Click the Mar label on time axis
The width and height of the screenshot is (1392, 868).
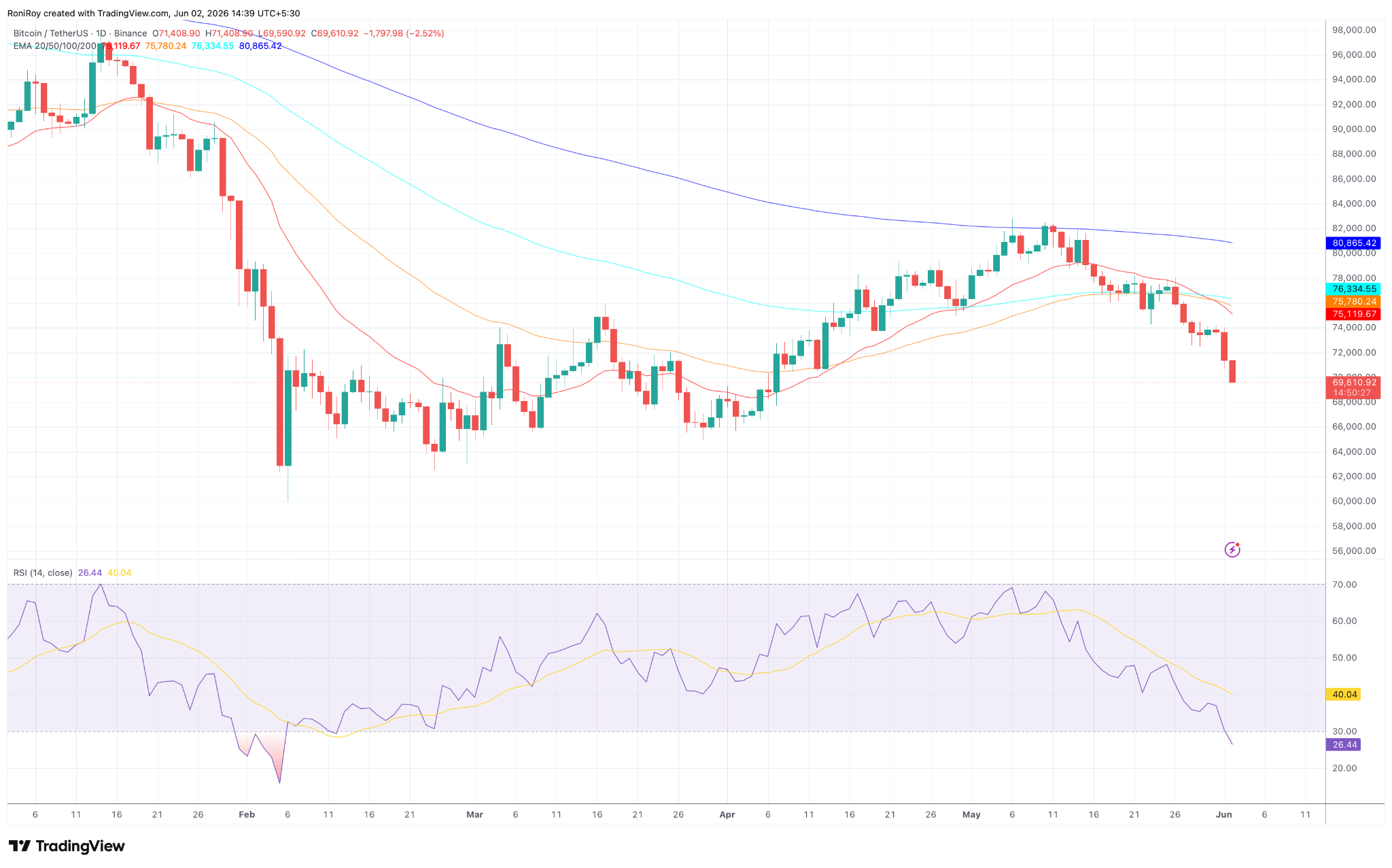474,814
